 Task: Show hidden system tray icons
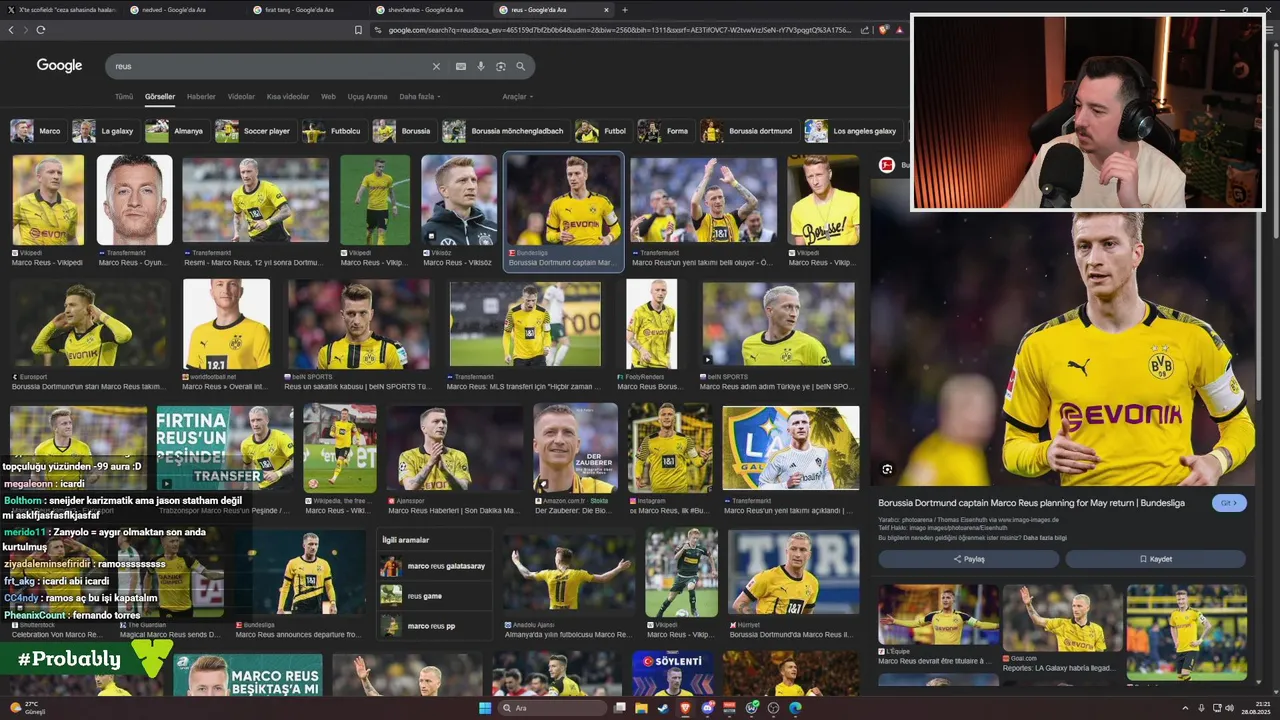click(1186, 708)
